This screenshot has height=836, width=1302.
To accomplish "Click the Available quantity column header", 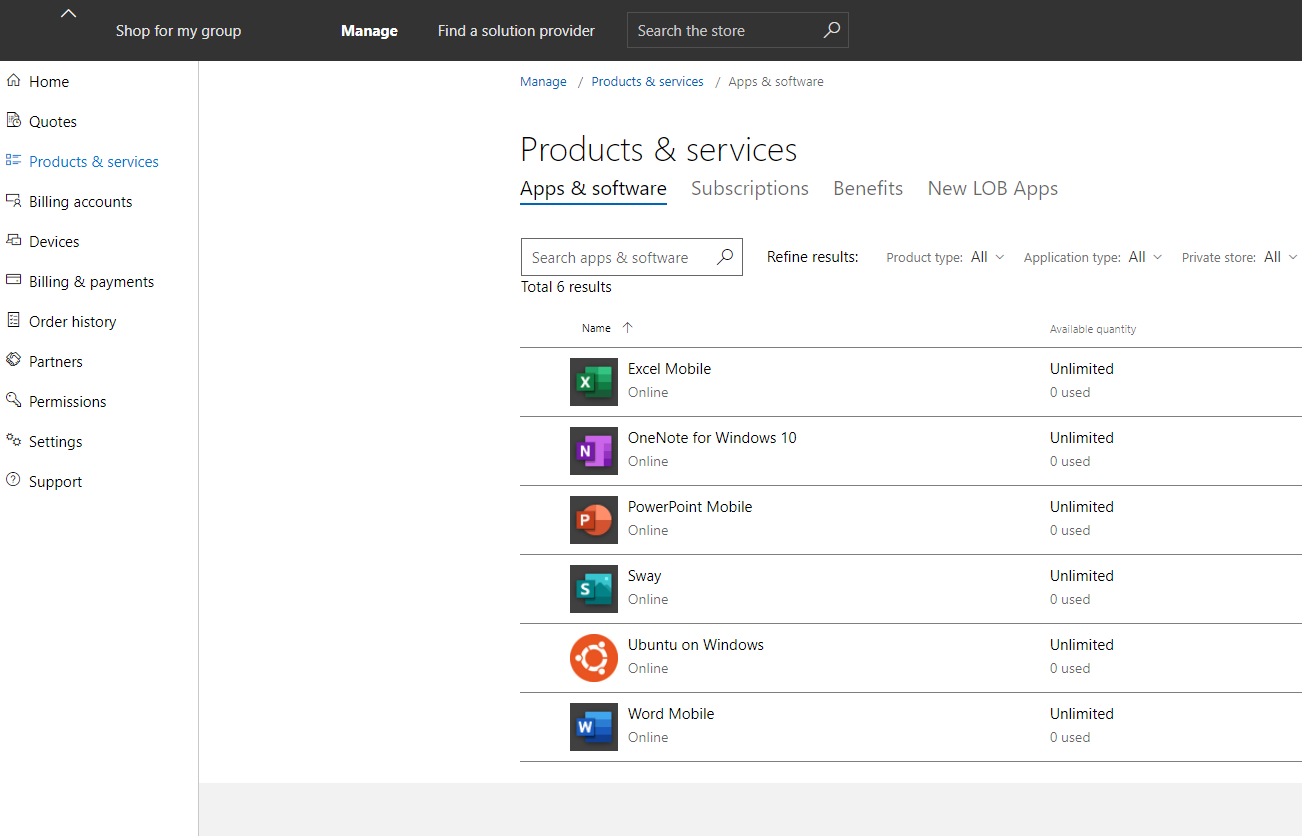I will tap(1093, 329).
